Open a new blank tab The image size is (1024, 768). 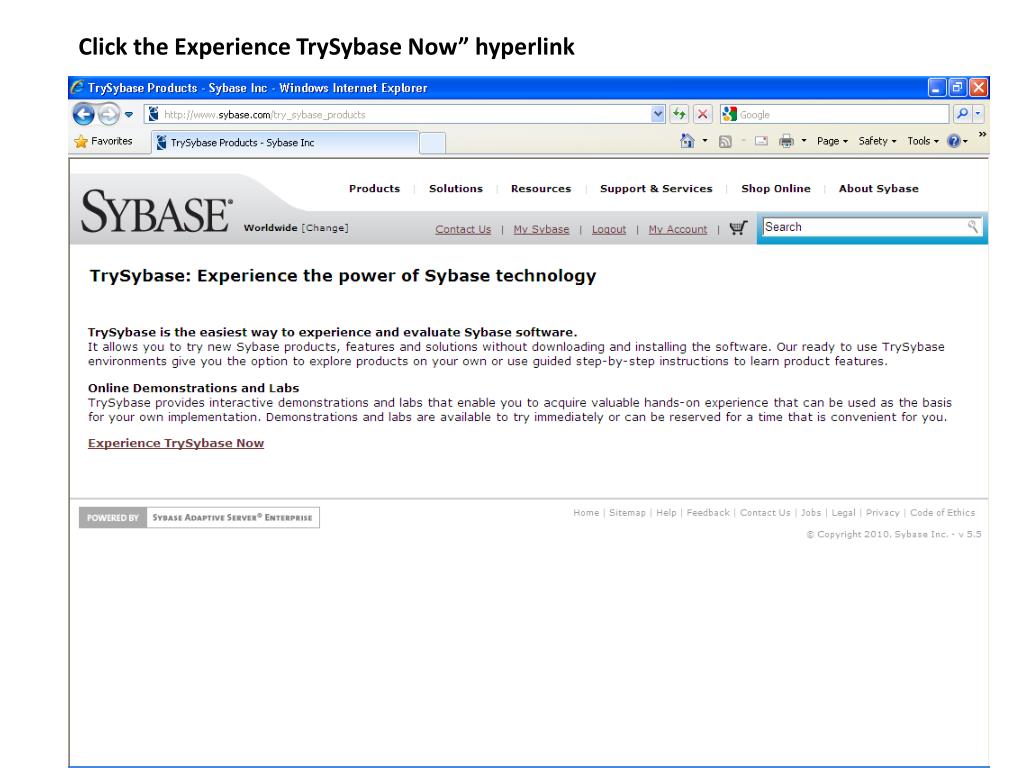coord(432,143)
